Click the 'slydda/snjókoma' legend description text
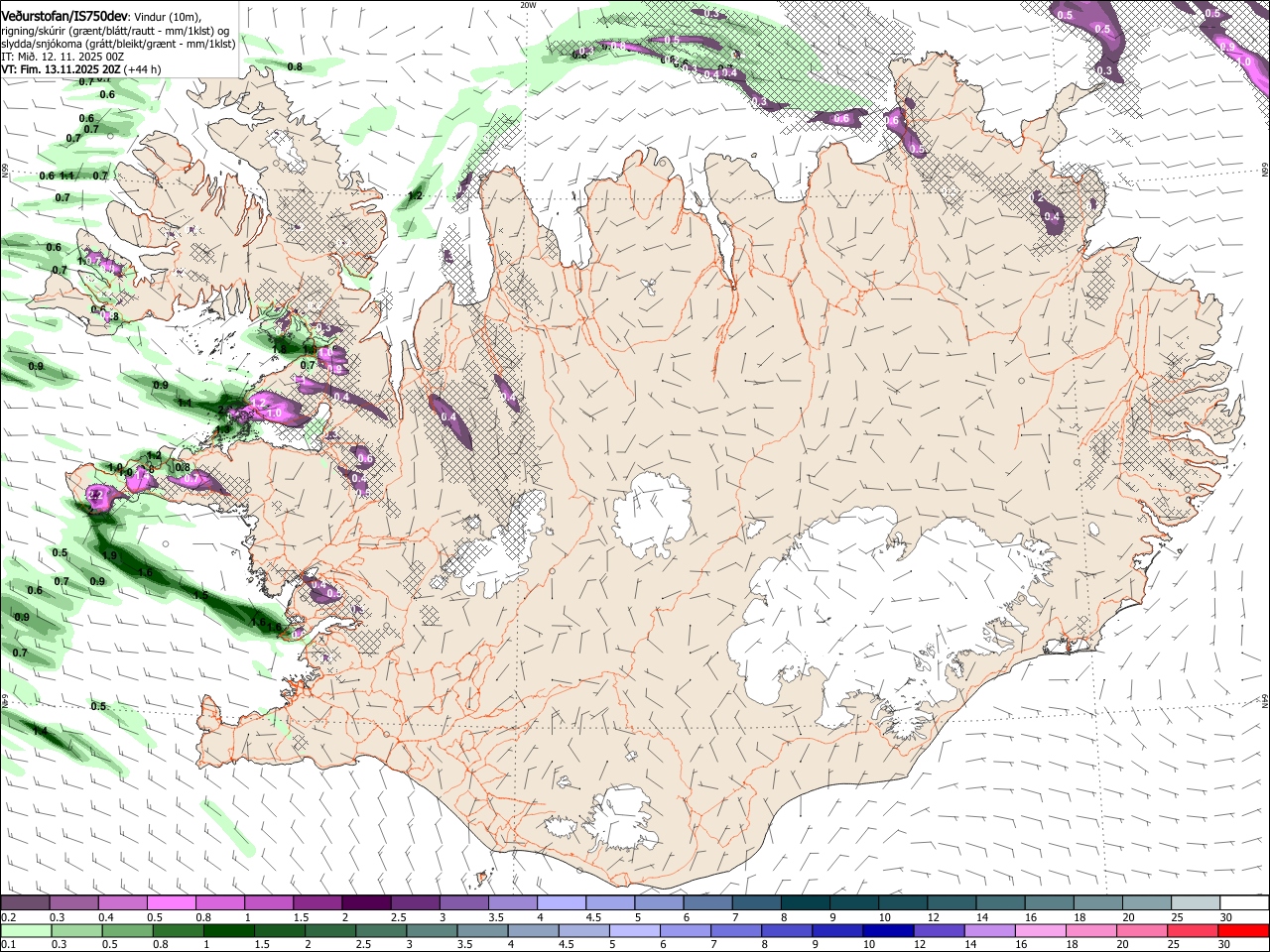The image size is (1270, 952). click(x=40, y=44)
